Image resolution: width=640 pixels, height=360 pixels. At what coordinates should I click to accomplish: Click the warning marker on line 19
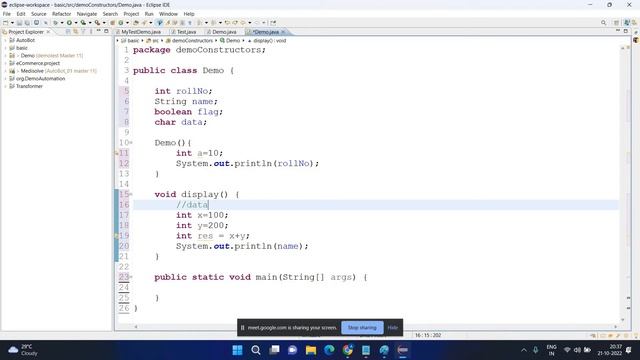(x=117, y=236)
